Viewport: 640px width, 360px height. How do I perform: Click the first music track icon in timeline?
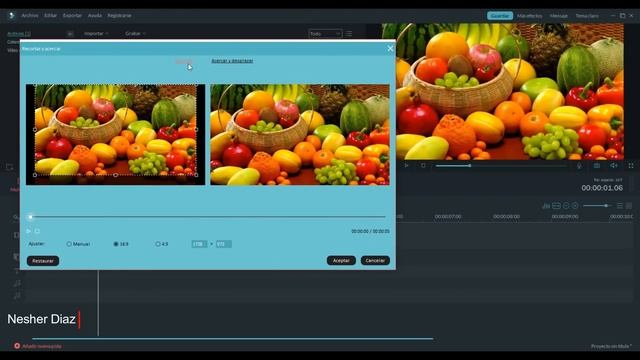pyautogui.click(x=17, y=283)
